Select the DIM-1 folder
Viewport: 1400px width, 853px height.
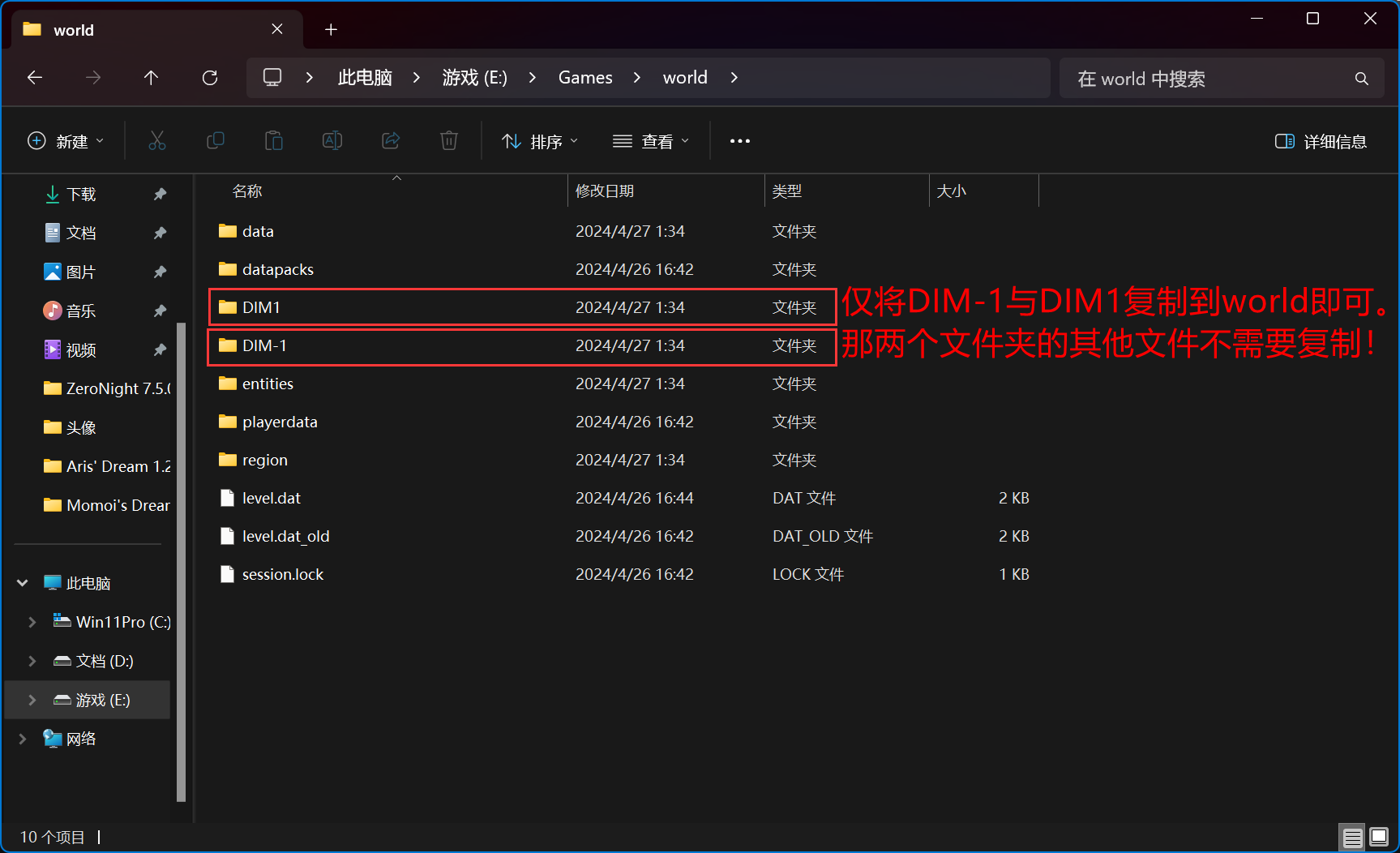pos(522,345)
